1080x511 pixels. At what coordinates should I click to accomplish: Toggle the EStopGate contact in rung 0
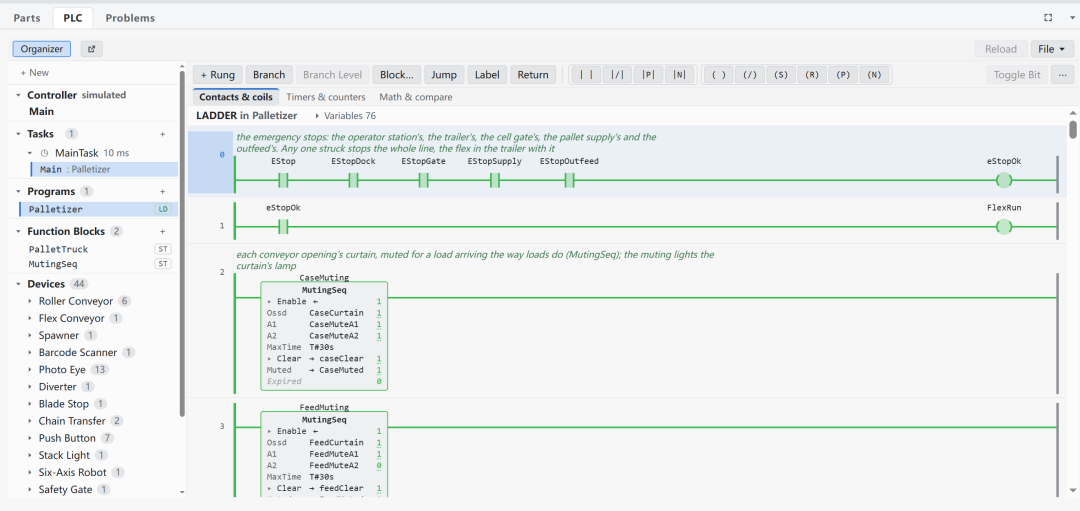coord(424,181)
